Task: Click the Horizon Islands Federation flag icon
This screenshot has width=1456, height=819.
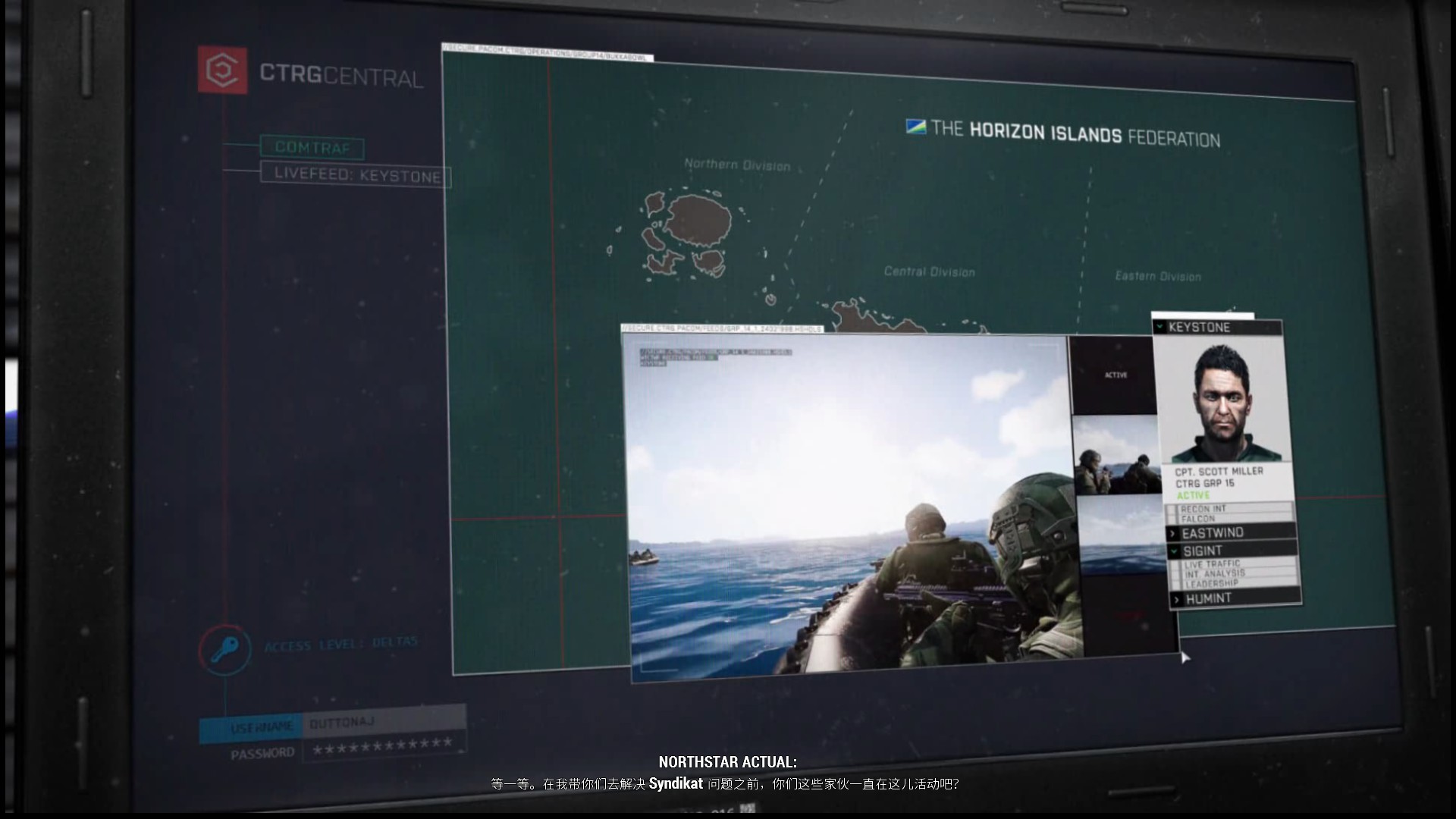Action: click(915, 127)
